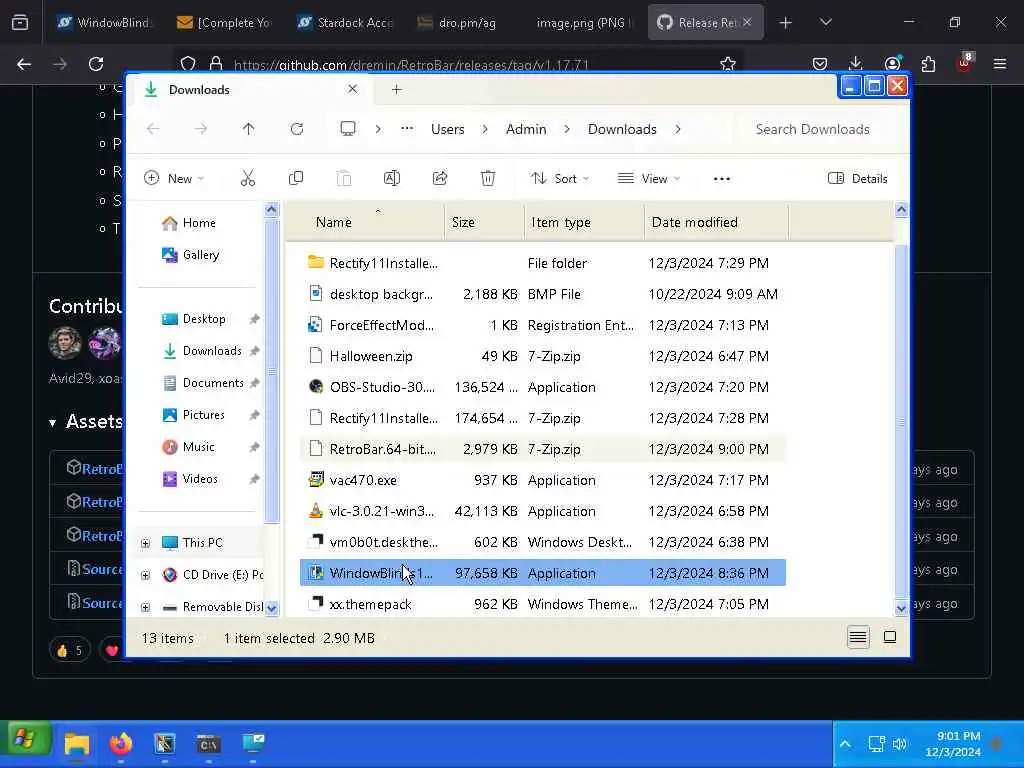
Task: Select the vac470.exe file row
Action: (x=543, y=480)
